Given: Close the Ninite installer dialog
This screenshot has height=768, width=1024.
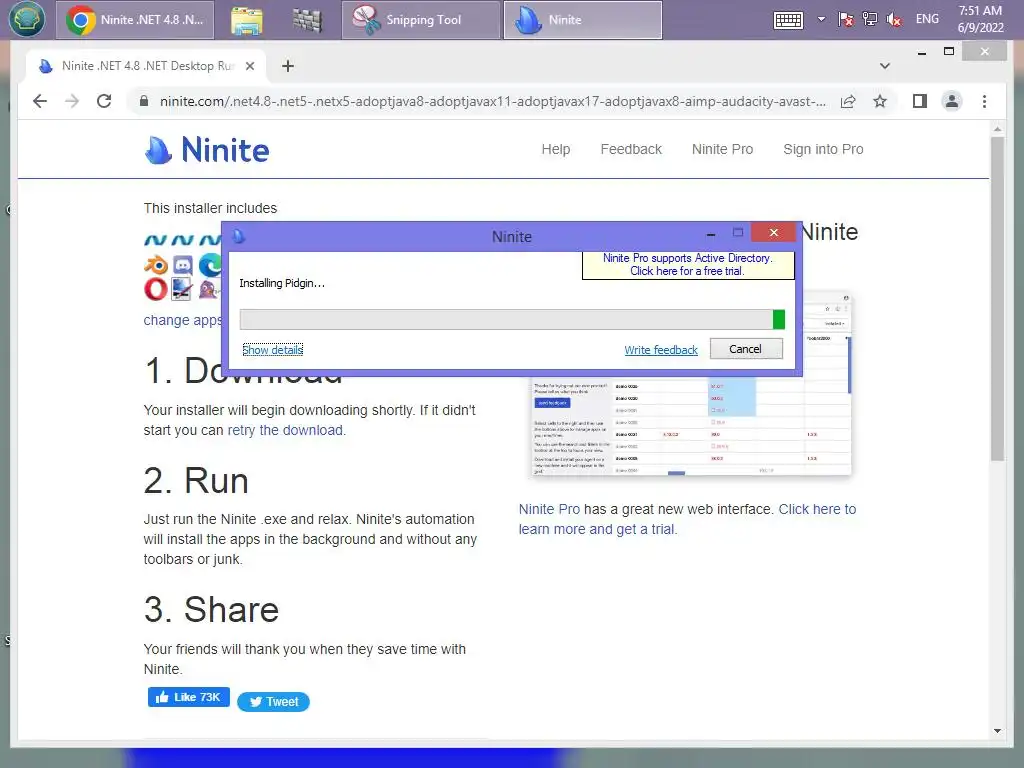Looking at the screenshot, I should coord(773,232).
